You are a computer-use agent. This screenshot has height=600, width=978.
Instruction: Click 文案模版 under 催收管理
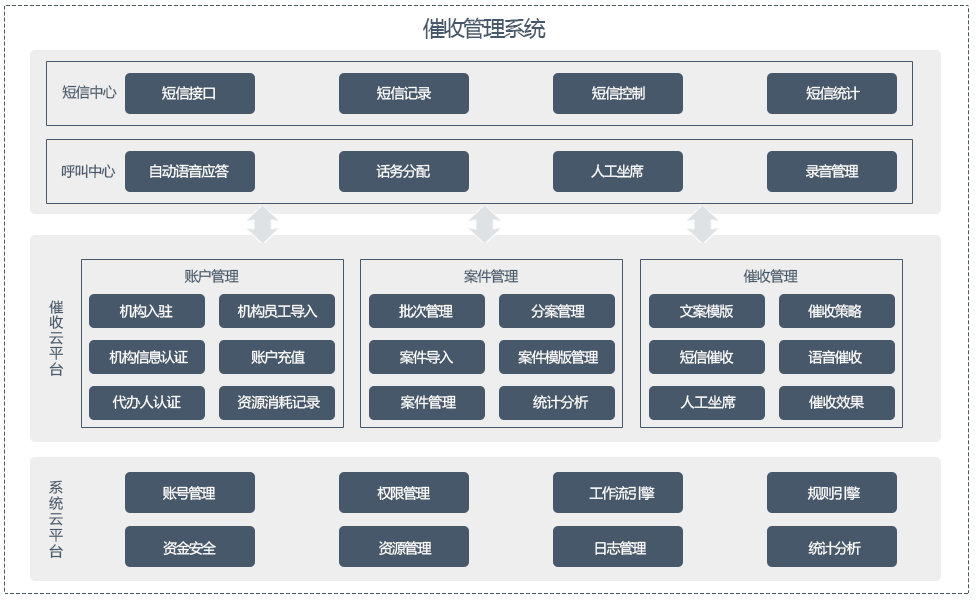pyautogui.click(x=706, y=311)
